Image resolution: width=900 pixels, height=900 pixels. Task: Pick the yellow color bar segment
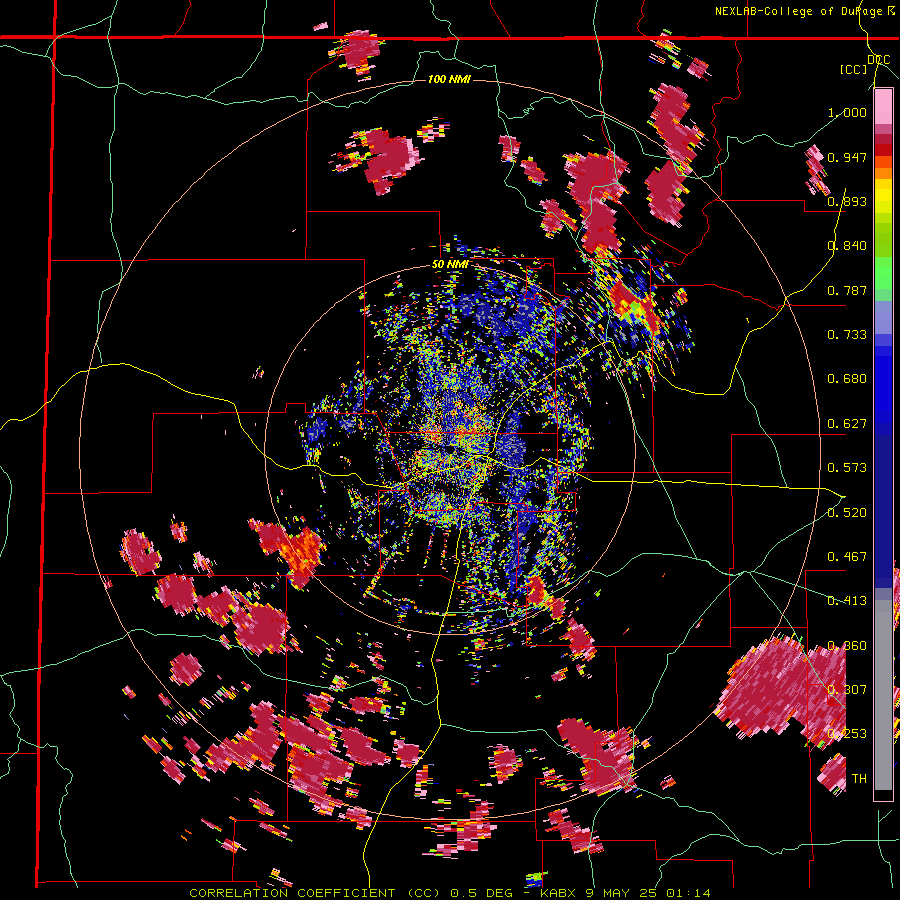pyautogui.click(x=883, y=196)
